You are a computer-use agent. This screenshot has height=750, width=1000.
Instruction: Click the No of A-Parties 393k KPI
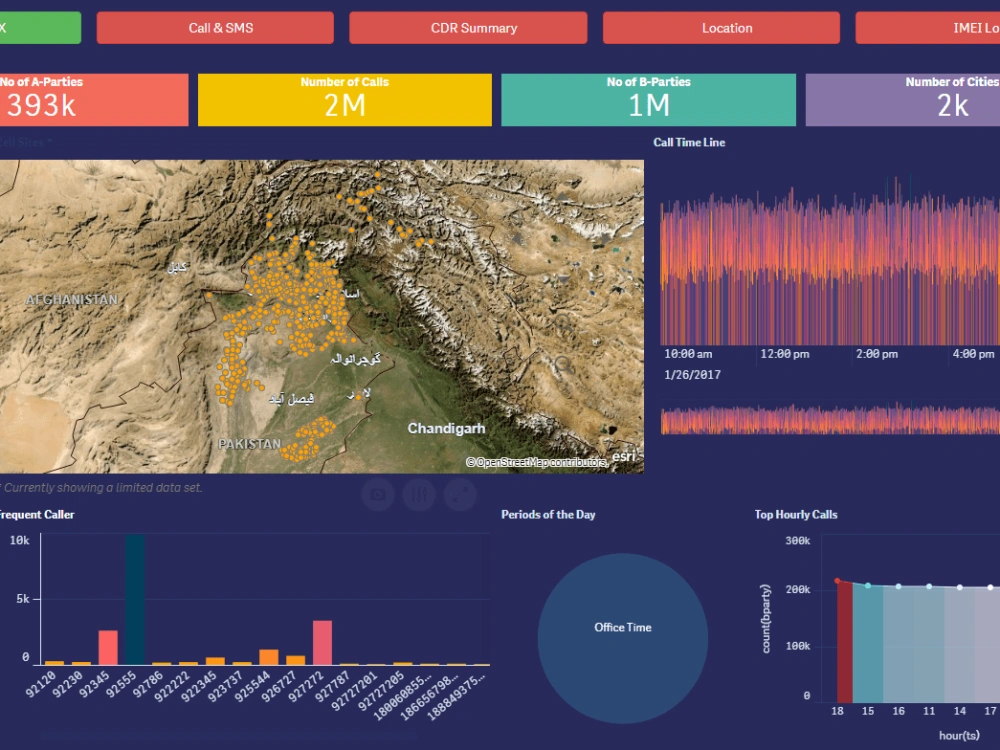(x=94, y=99)
